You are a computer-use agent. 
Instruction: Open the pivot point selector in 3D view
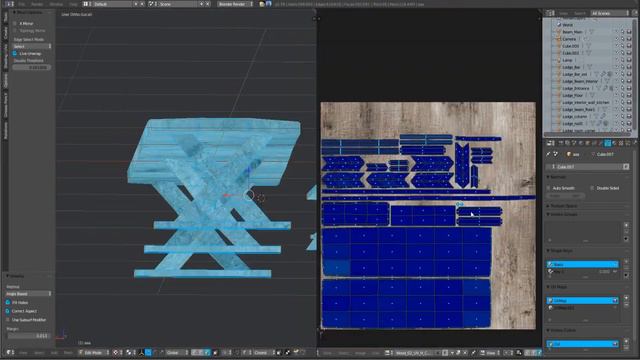point(130,352)
